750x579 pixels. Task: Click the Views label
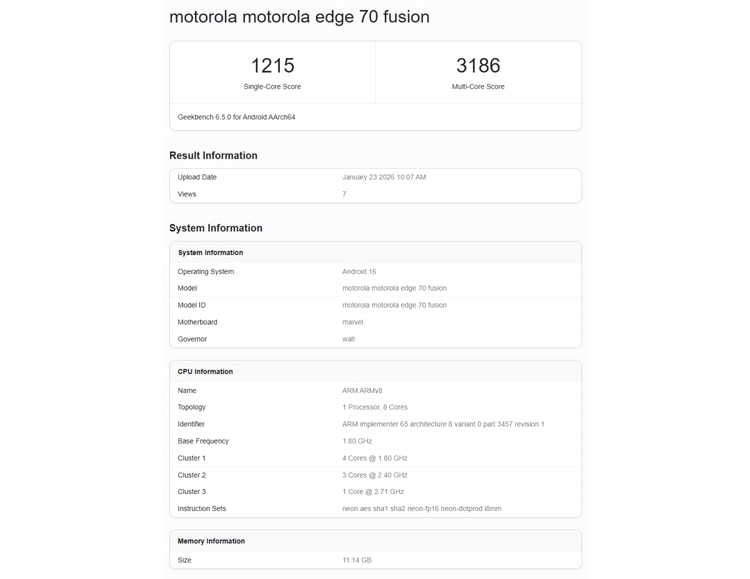coord(187,194)
